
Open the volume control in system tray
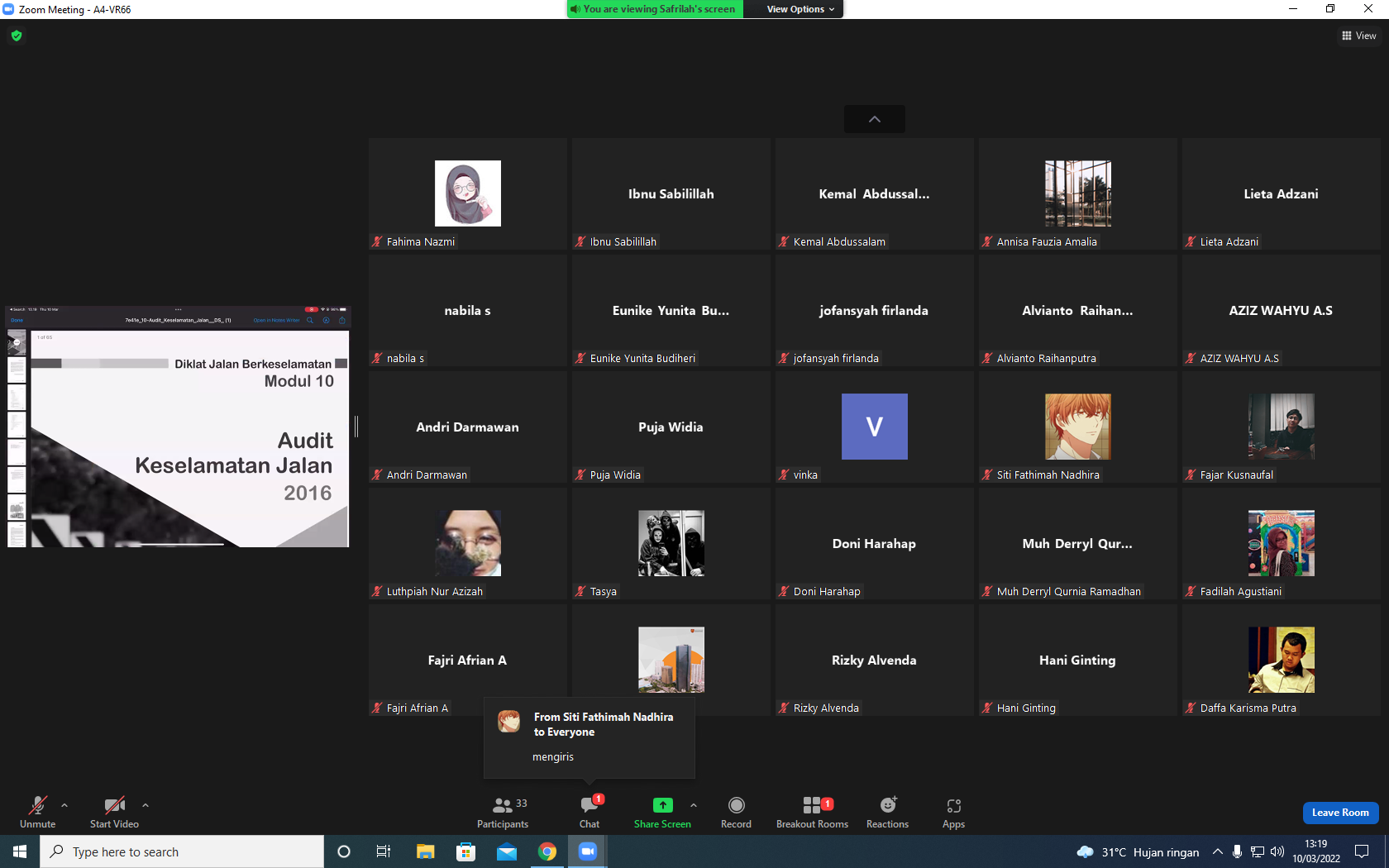point(1277,851)
